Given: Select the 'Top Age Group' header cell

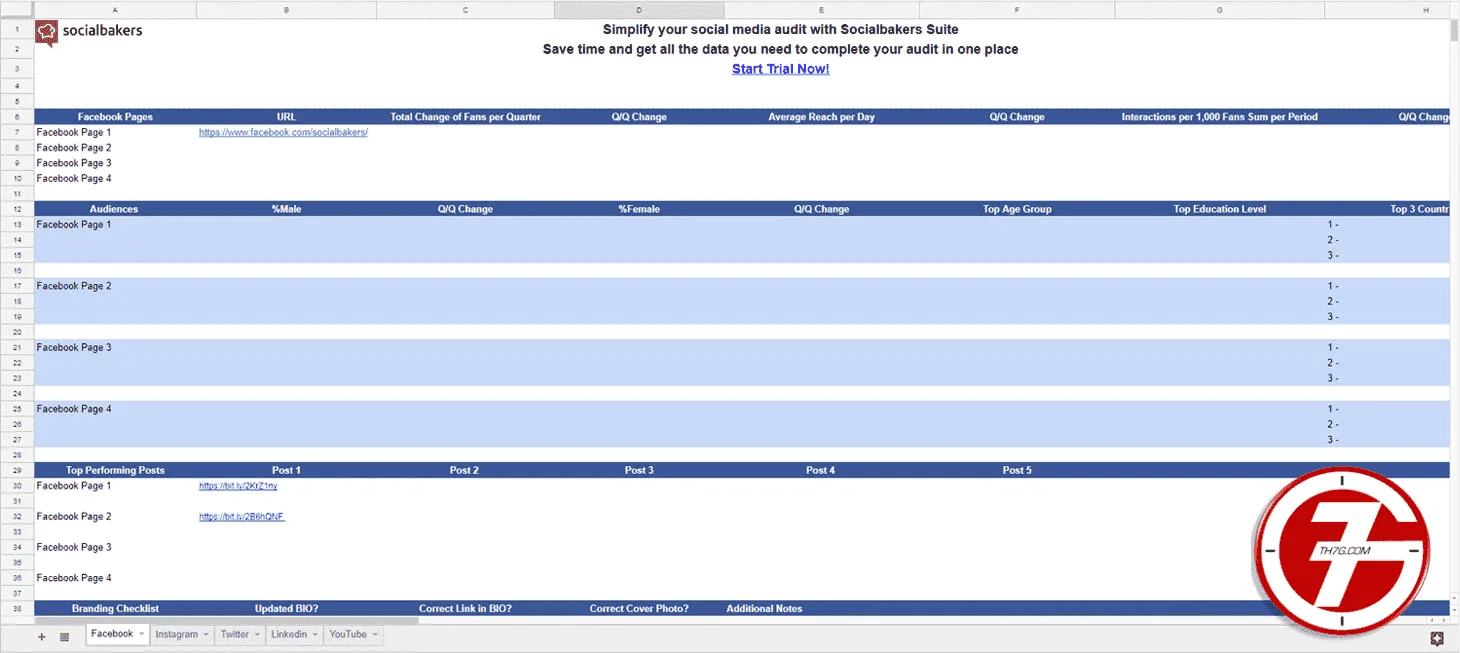Looking at the screenshot, I should (1017, 209).
